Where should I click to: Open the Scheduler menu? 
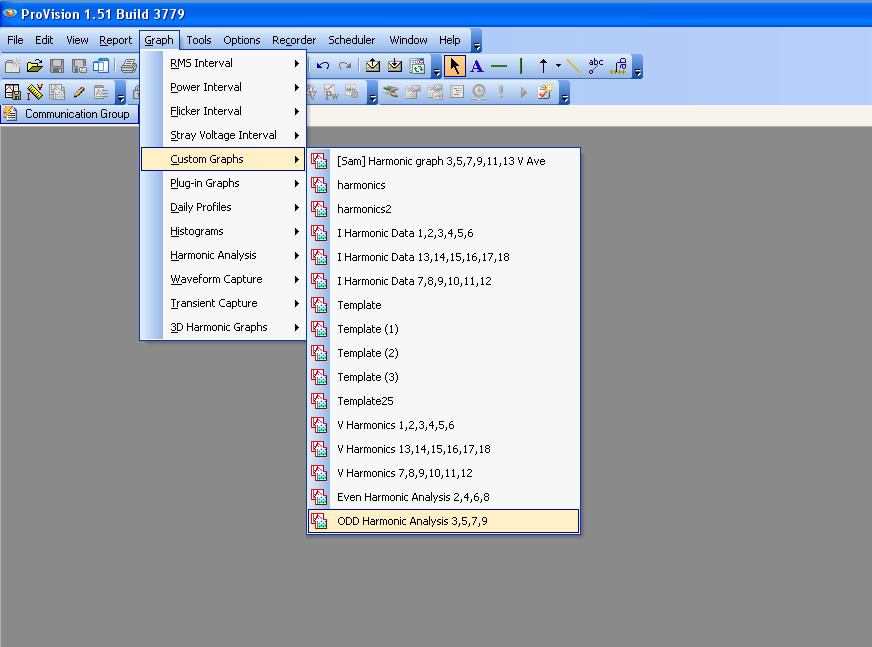[x=351, y=40]
